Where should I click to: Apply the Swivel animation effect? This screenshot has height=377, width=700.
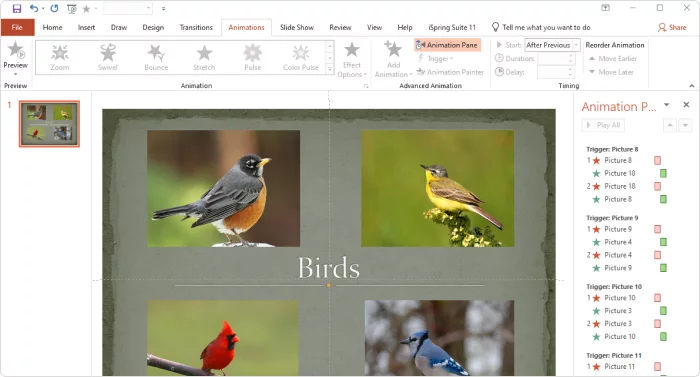(108, 58)
